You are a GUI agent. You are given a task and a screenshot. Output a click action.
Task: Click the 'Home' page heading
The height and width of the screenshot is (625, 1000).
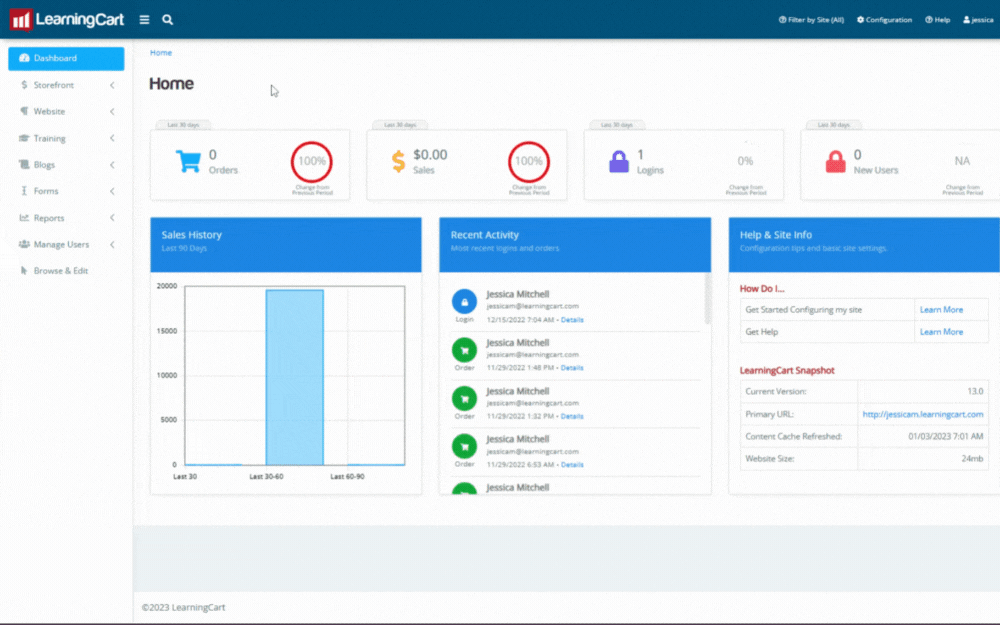pyautogui.click(x=172, y=84)
